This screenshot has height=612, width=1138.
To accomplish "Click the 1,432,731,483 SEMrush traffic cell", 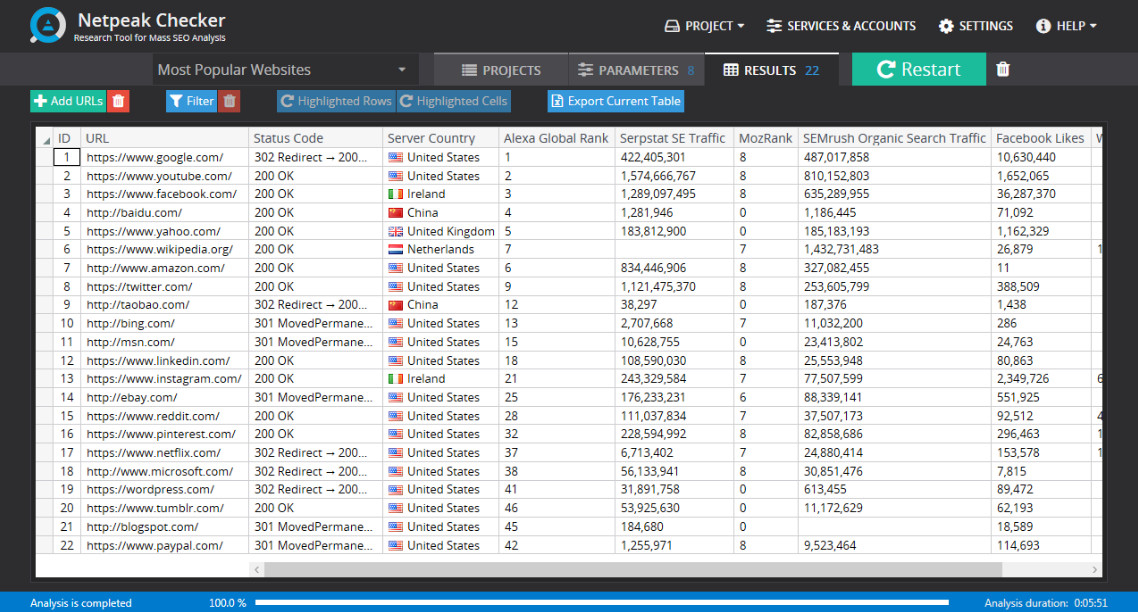I will [894, 249].
